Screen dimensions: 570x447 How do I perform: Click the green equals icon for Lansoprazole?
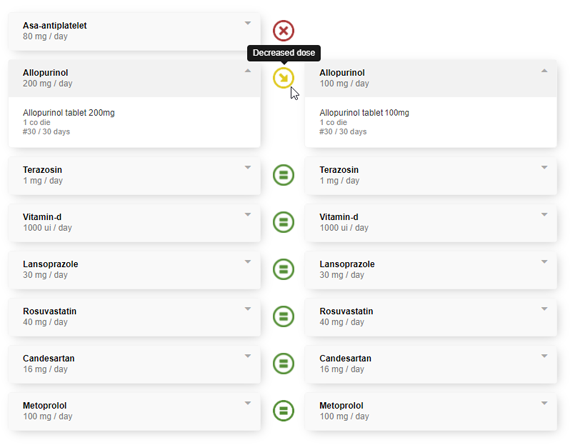click(283, 269)
